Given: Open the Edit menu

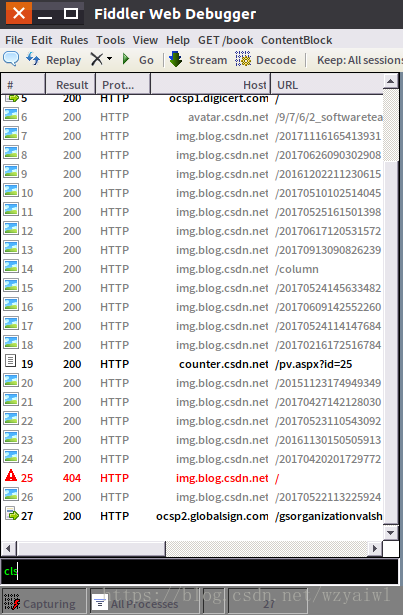Looking at the screenshot, I should pyautogui.click(x=42, y=40).
